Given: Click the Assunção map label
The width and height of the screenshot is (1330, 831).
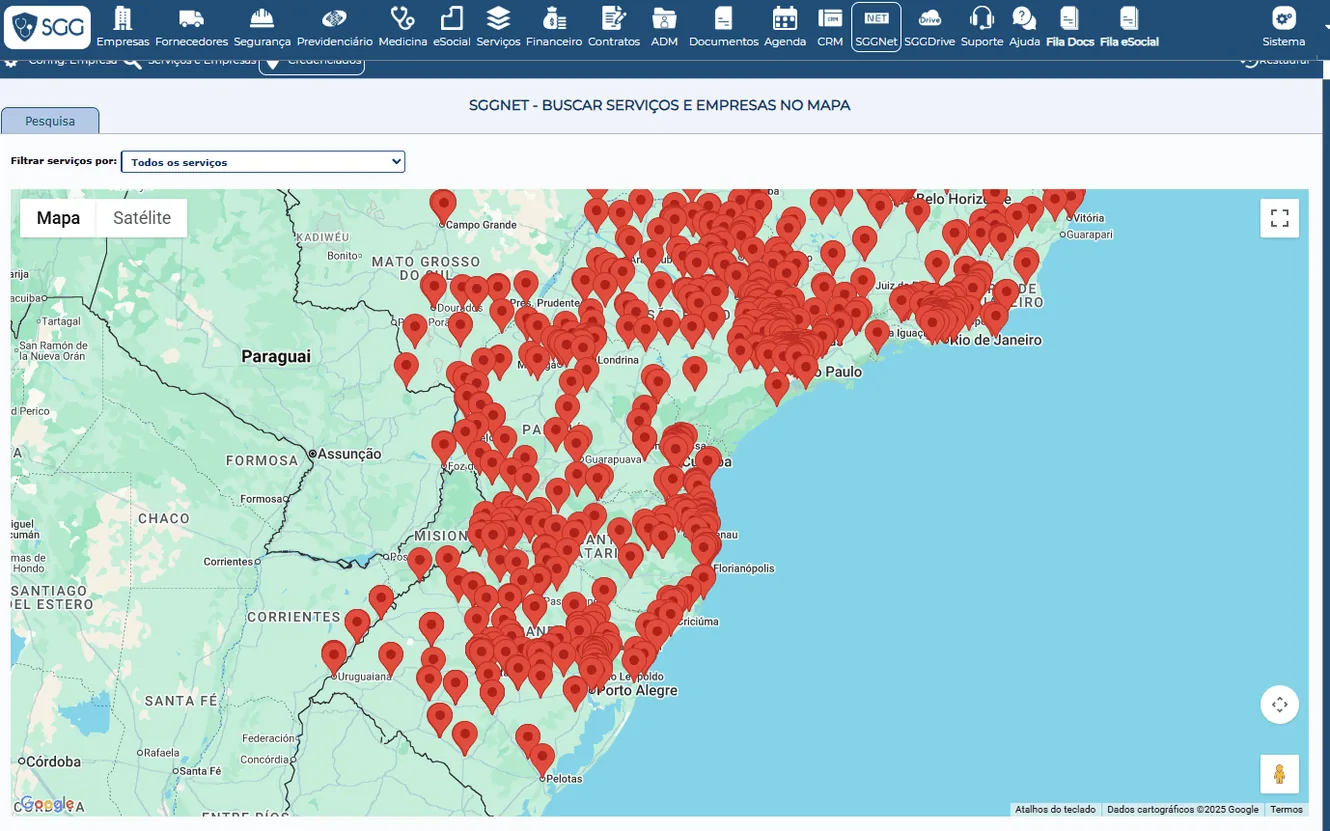Looking at the screenshot, I should pyautogui.click(x=349, y=454).
